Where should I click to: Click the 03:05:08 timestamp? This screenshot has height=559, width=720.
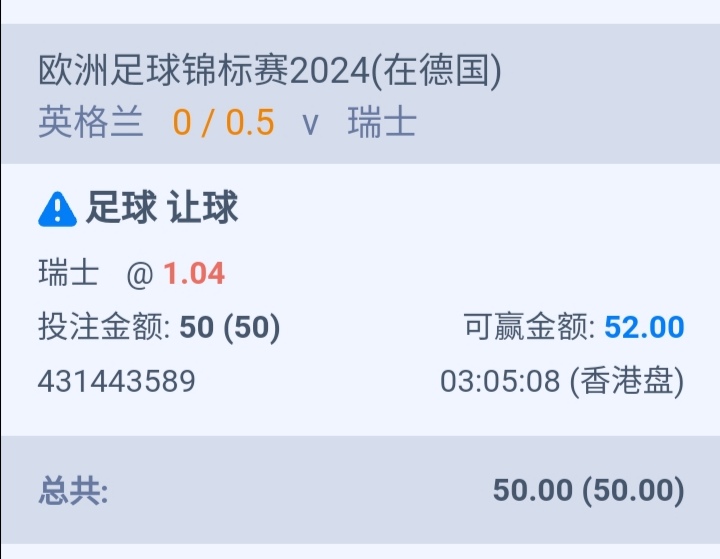click(500, 381)
